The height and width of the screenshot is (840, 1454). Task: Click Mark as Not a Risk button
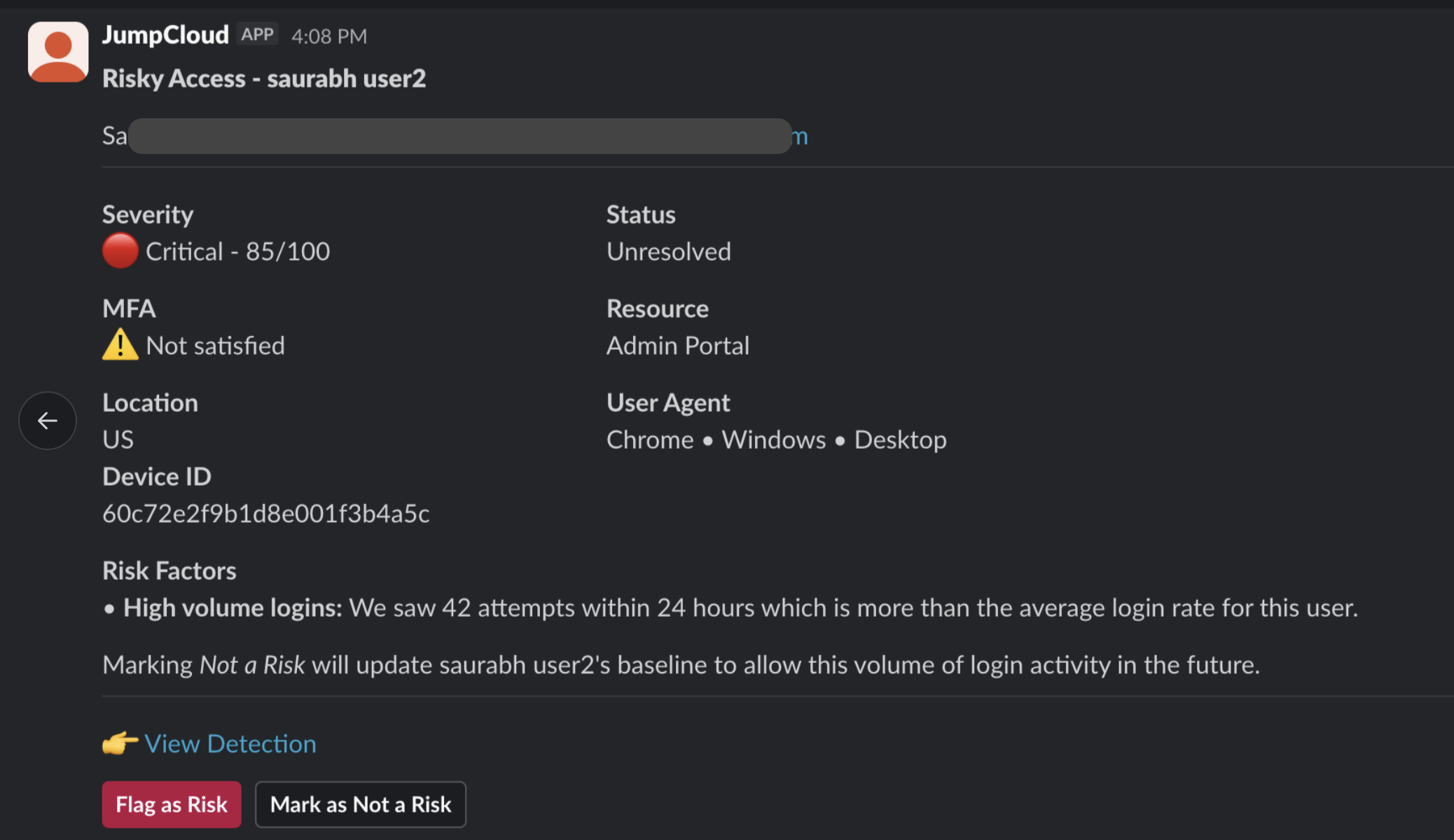coord(361,804)
